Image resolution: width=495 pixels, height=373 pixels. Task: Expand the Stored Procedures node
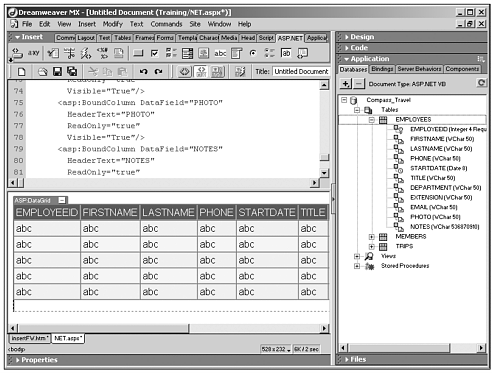pos(357,266)
